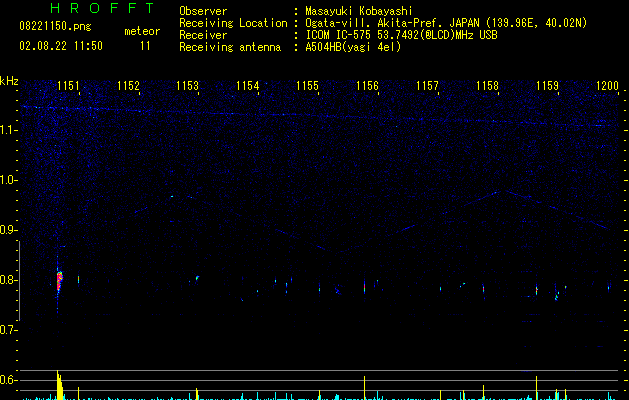
Task: Click the yellow intensity spike near 1159
Action: pyautogui.click(x=536, y=388)
